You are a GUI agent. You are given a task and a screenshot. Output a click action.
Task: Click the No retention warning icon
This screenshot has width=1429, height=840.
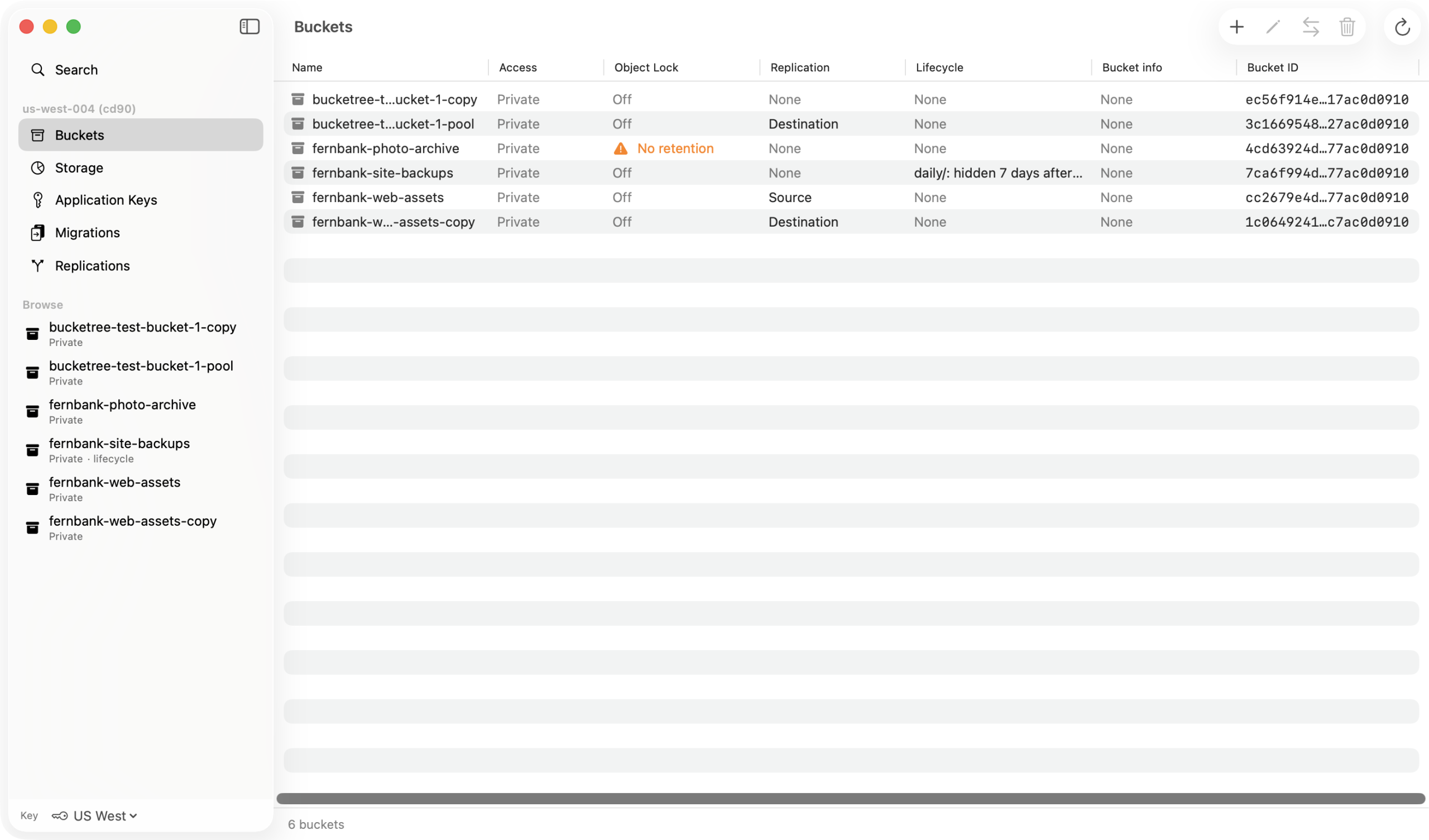[x=620, y=148]
